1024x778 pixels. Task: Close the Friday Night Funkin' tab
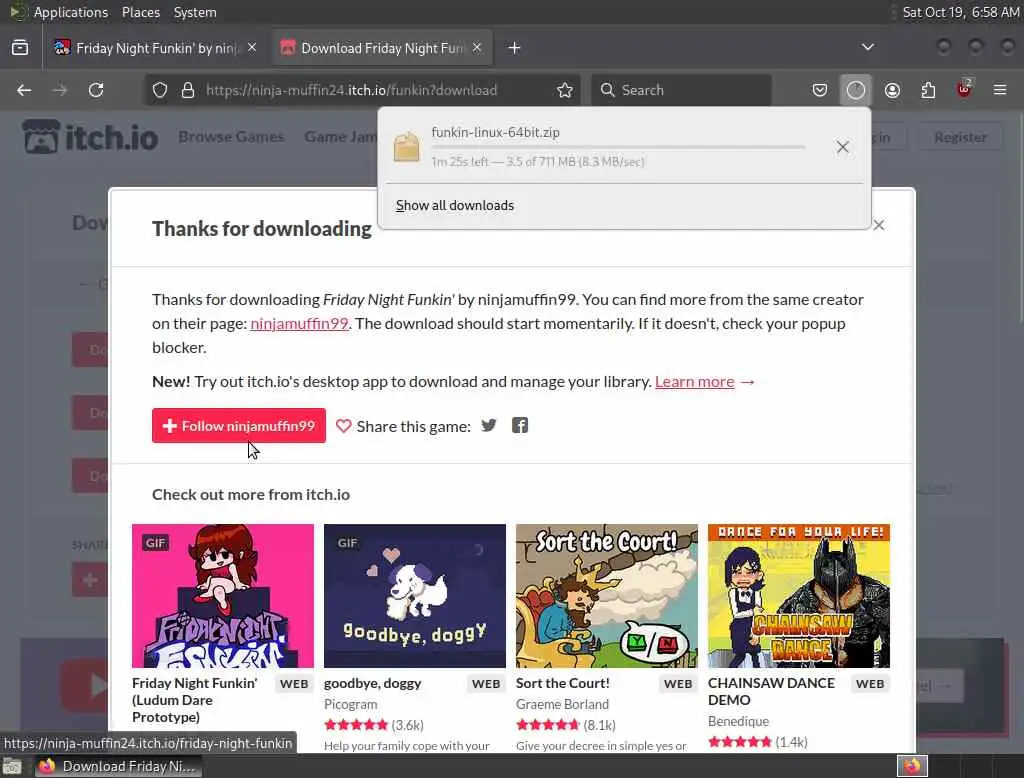point(252,47)
